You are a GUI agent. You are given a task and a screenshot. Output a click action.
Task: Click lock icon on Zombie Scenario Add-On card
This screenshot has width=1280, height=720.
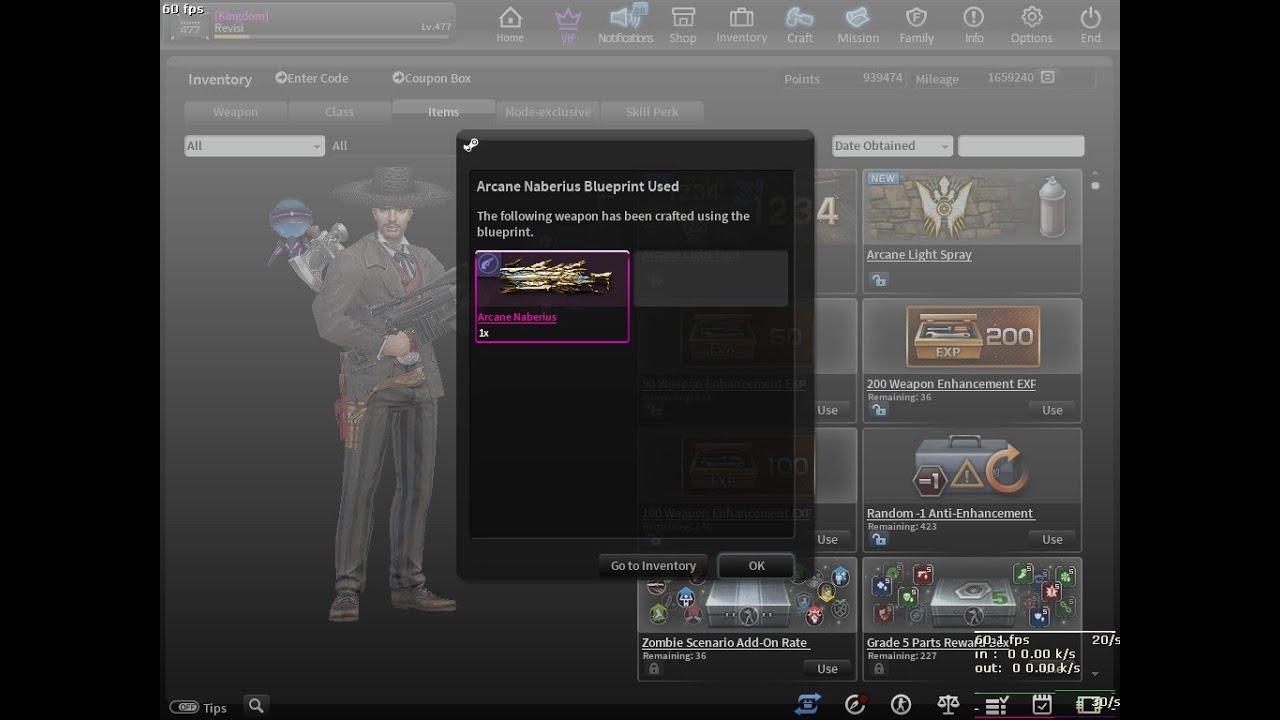[x=654, y=669]
